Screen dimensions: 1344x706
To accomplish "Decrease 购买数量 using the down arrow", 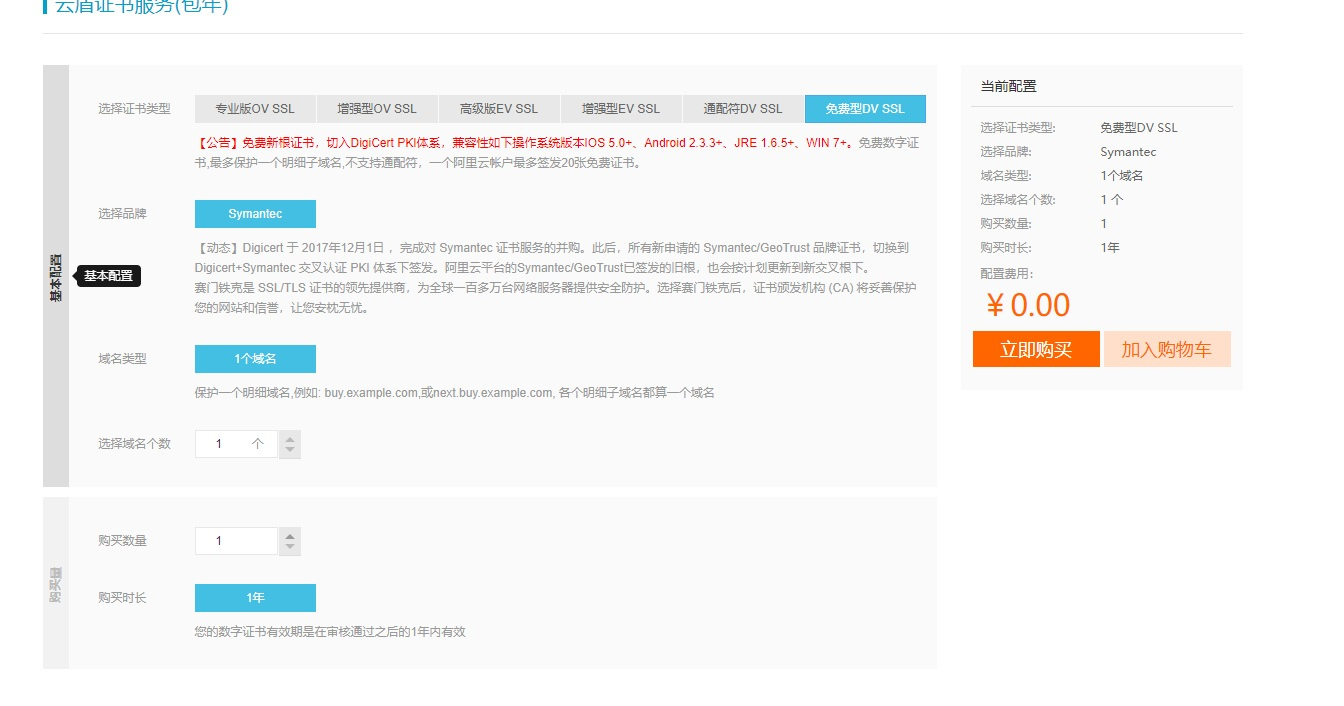I will coord(290,547).
